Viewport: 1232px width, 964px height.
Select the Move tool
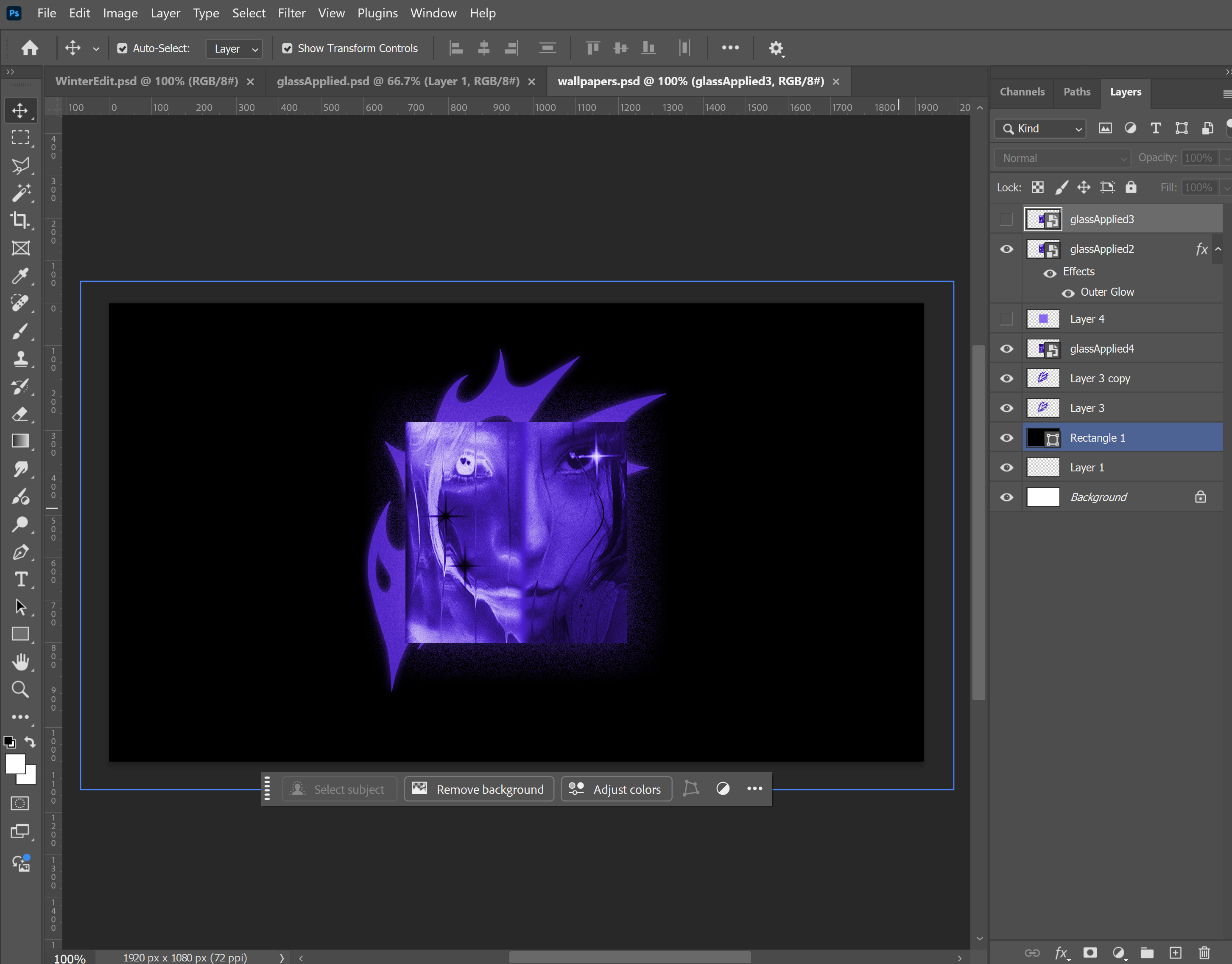pos(20,111)
